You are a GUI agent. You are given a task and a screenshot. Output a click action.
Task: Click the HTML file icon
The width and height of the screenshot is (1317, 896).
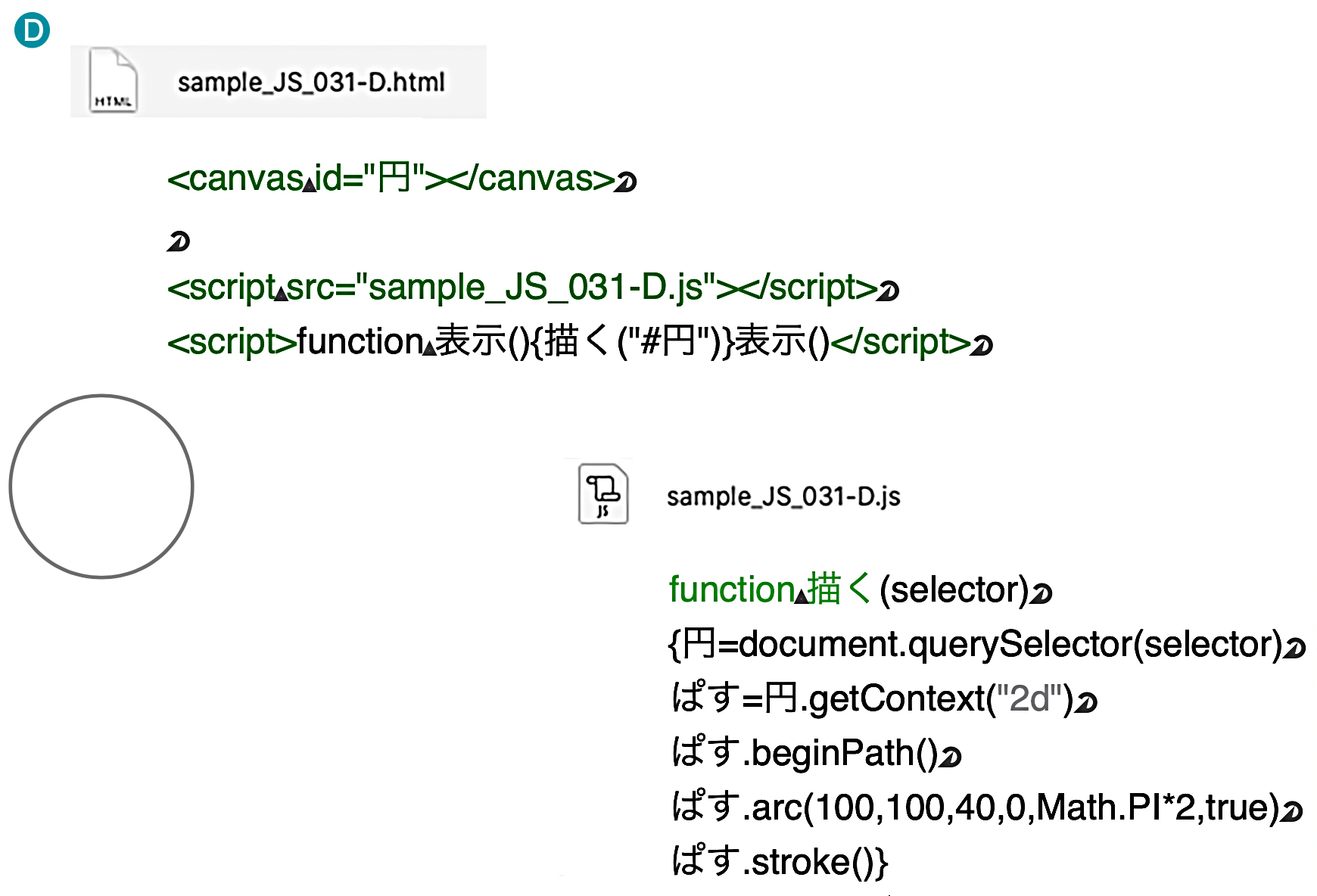113,81
